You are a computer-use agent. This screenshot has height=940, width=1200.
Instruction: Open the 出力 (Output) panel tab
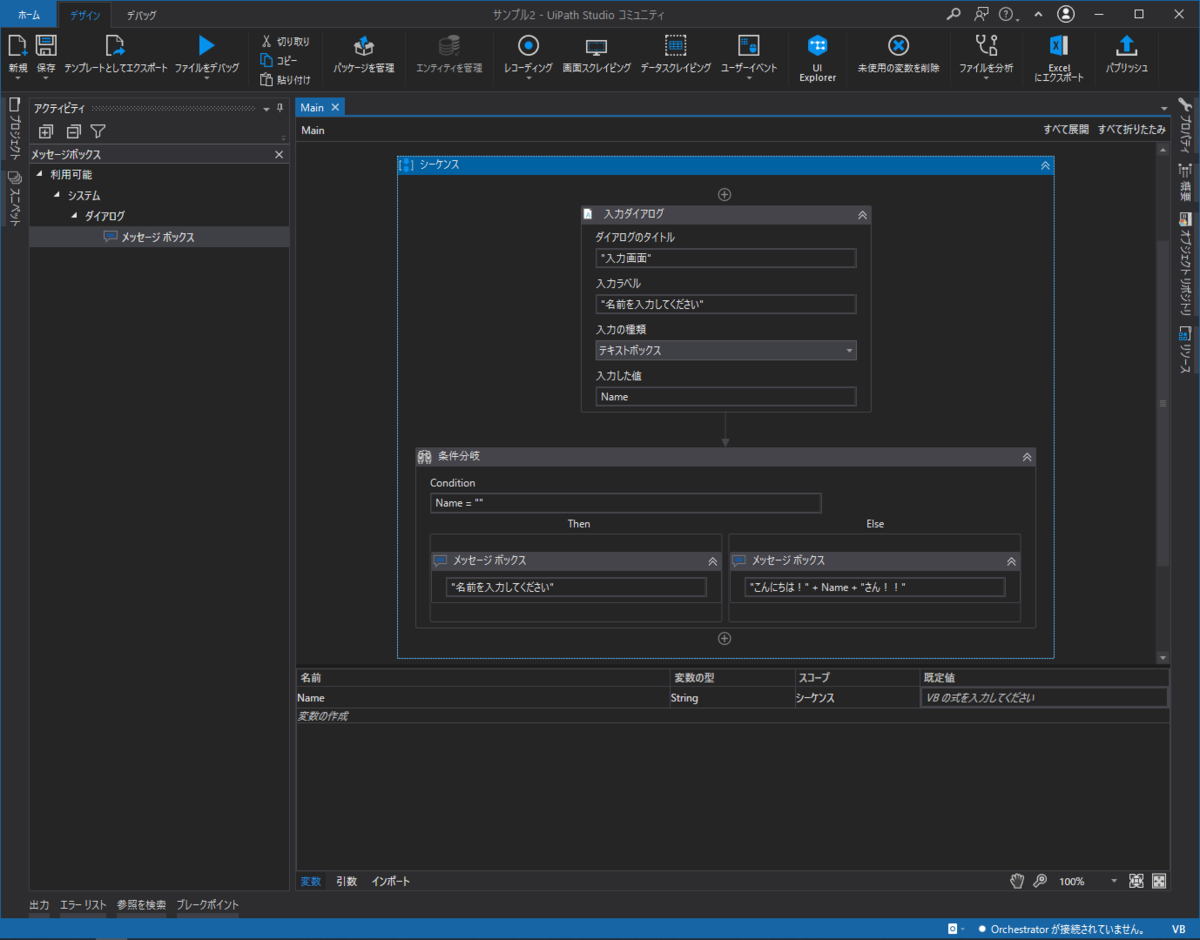click(39, 905)
